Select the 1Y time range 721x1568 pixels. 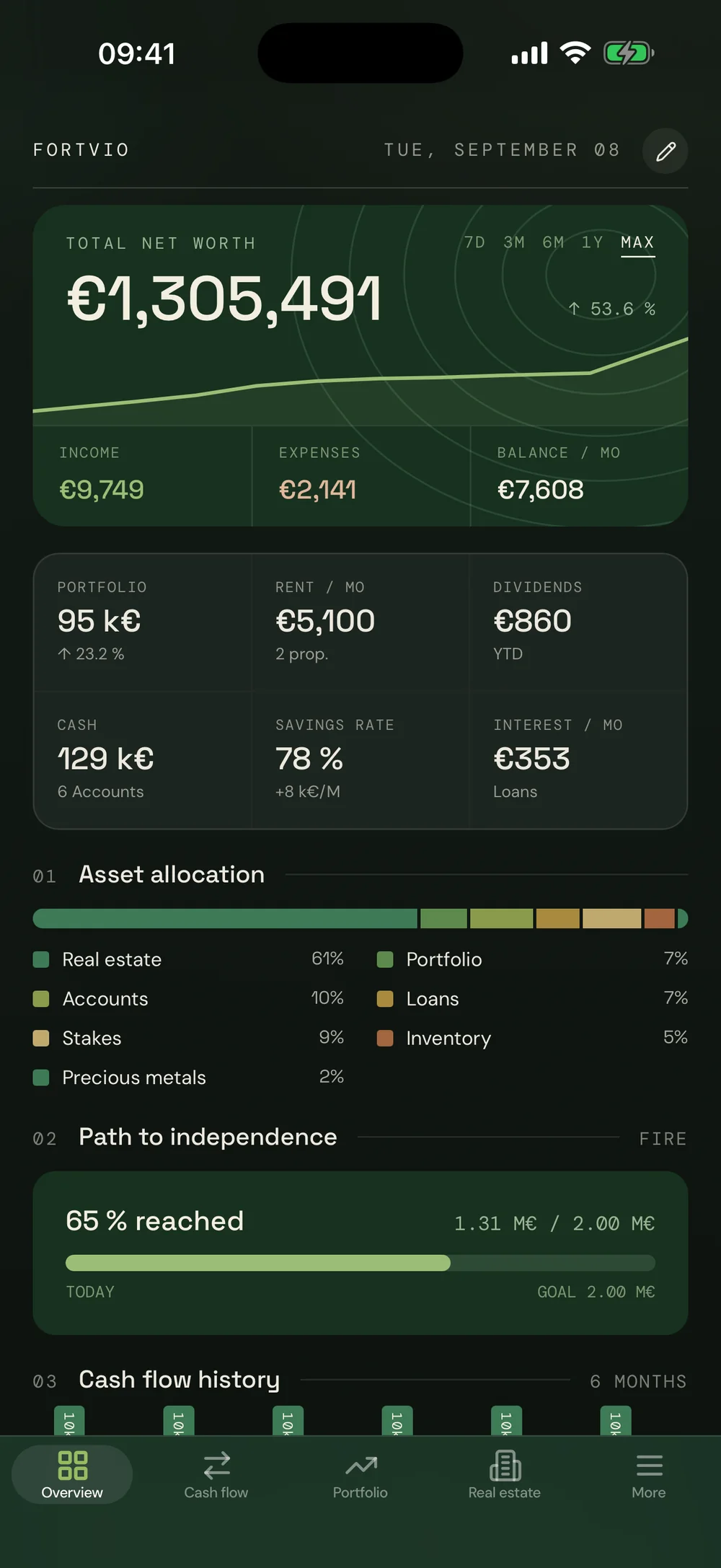(x=593, y=242)
